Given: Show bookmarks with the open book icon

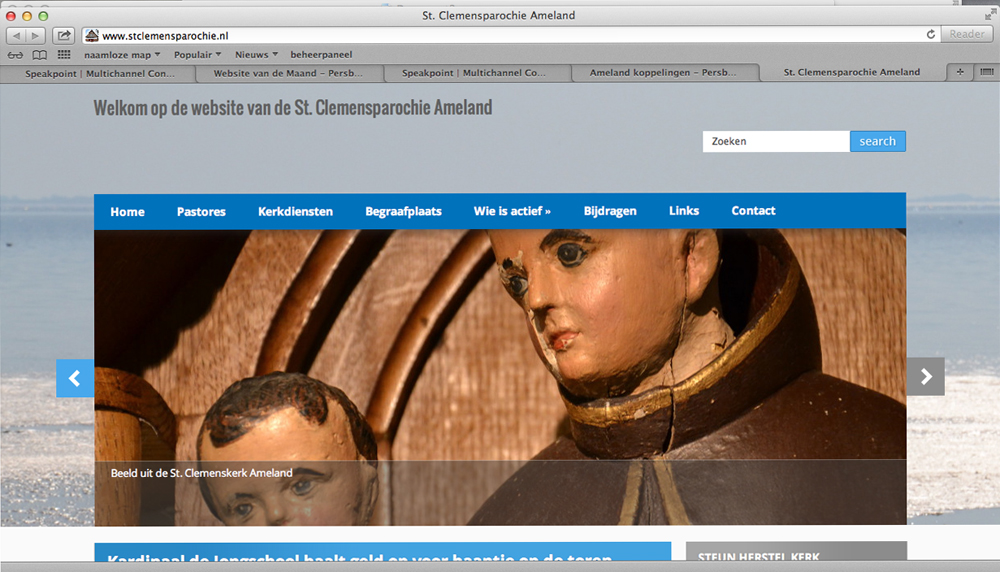Looking at the screenshot, I should tap(40, 55).
